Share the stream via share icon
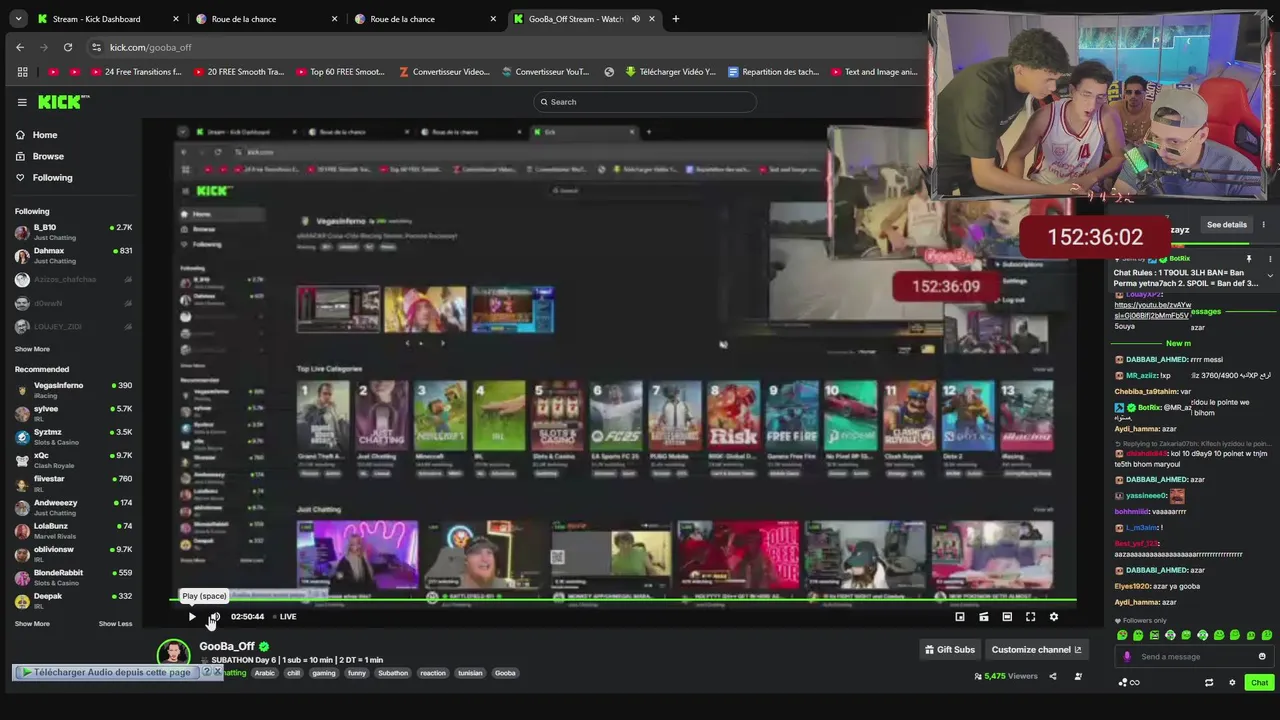 (x=1052, y=677)
